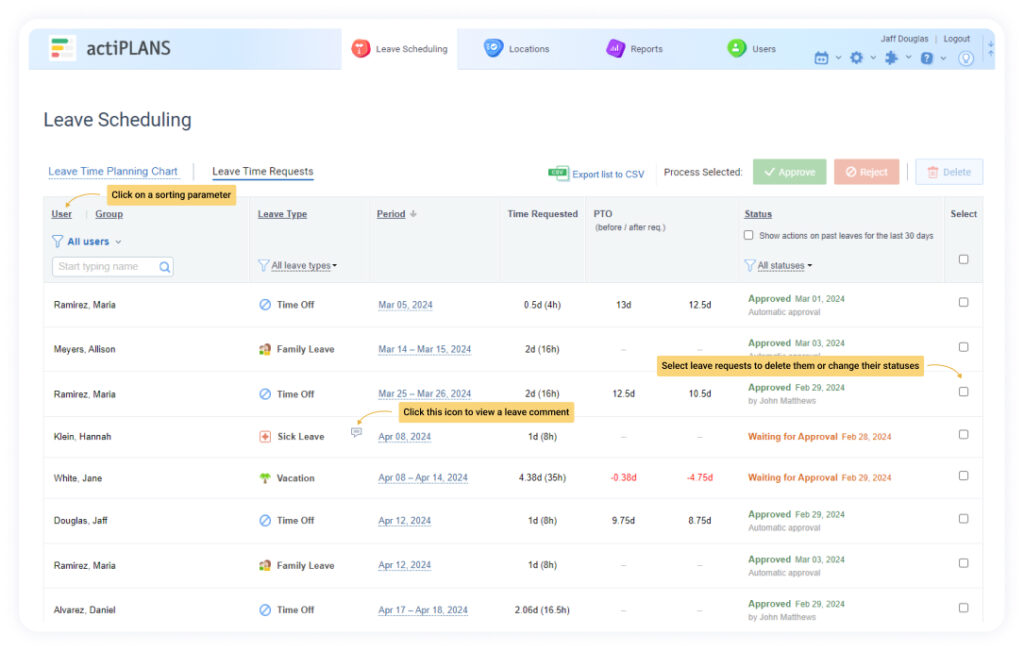The width and height of the screenshot is (1024, 651).
Task: Open the Leave Scheduling module icon
Action: 360,46
